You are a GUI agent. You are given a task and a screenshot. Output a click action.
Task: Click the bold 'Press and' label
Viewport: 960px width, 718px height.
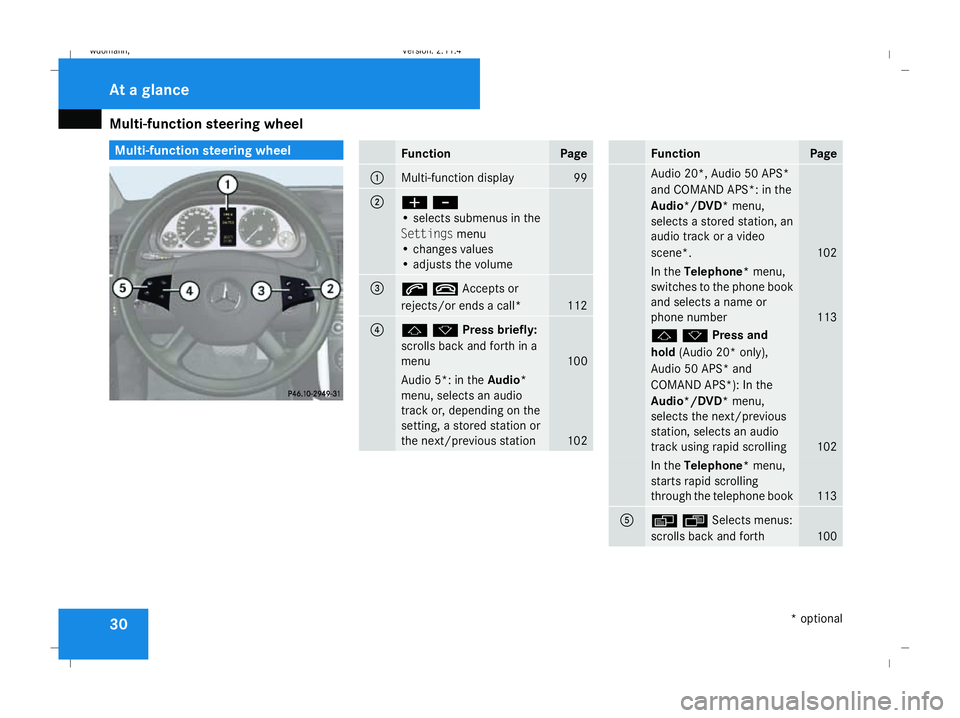tap(740, 335)
